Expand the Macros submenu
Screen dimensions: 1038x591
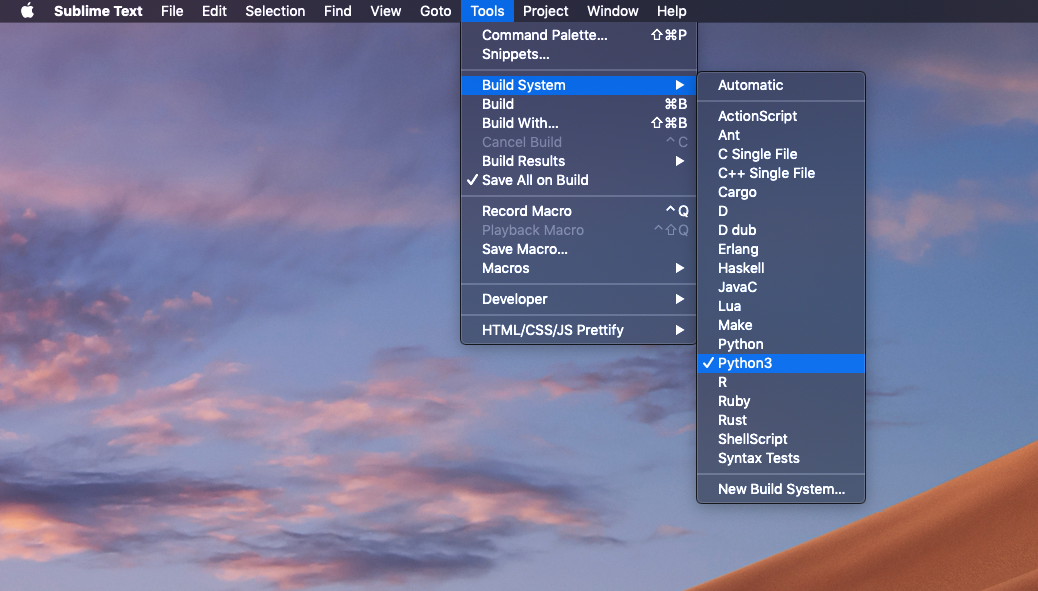click(506, 268)
